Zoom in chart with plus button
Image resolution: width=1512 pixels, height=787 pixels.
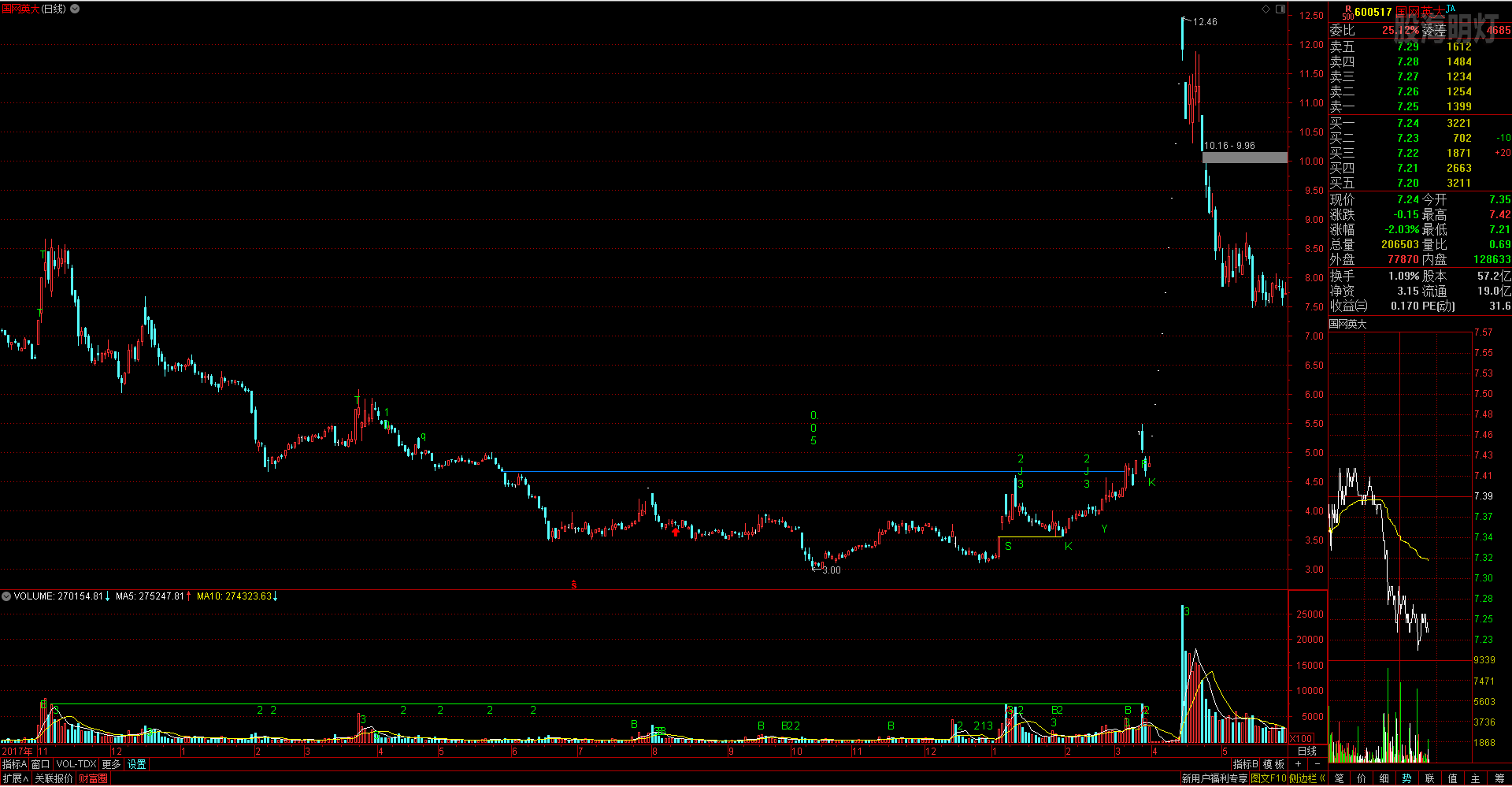pyautogui.click(x=1298, y=764)
